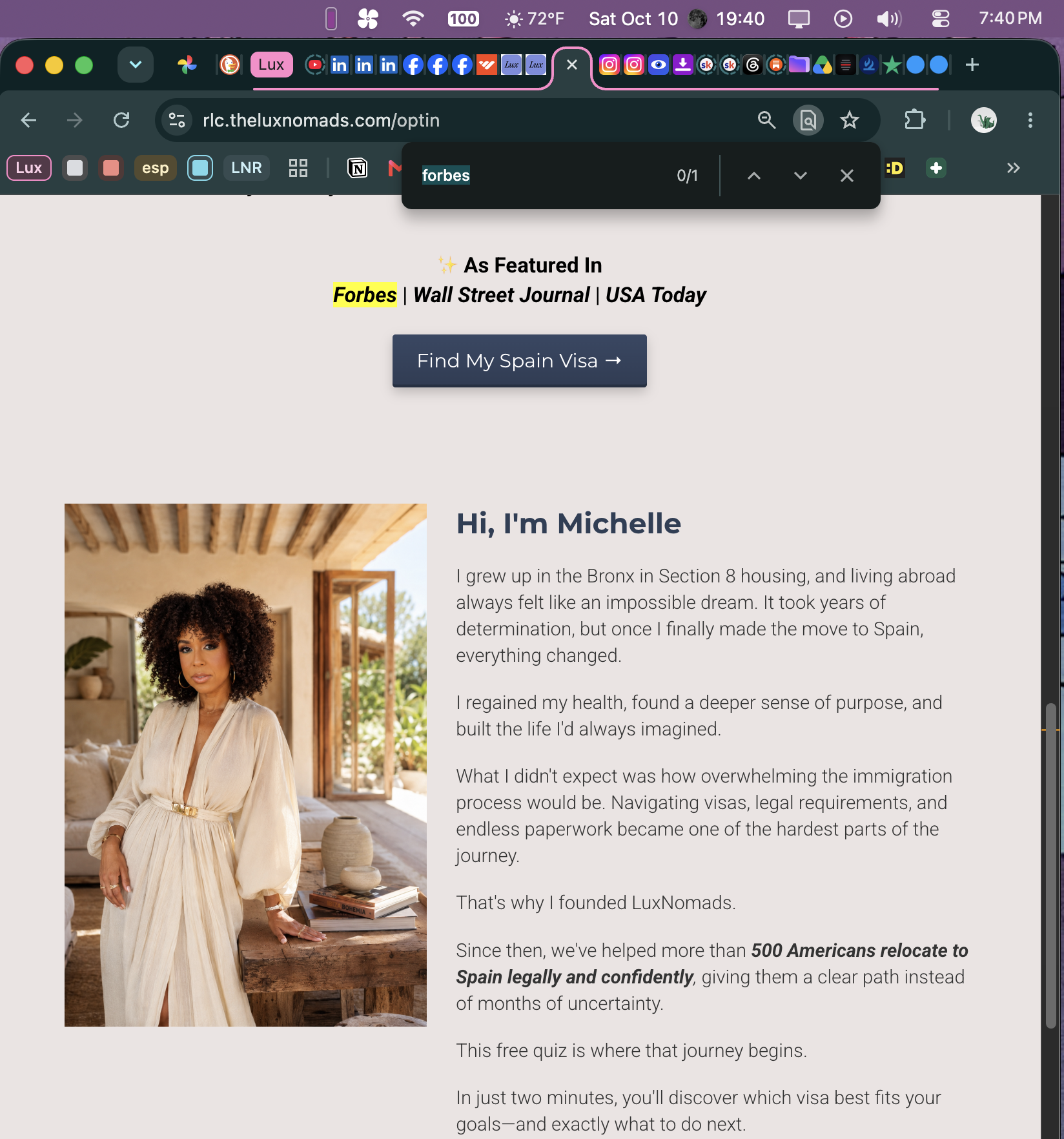This screenshot has width=1064, height=1139.
Task: Click the Find My Spain Visa button
Action: point(520,360)
